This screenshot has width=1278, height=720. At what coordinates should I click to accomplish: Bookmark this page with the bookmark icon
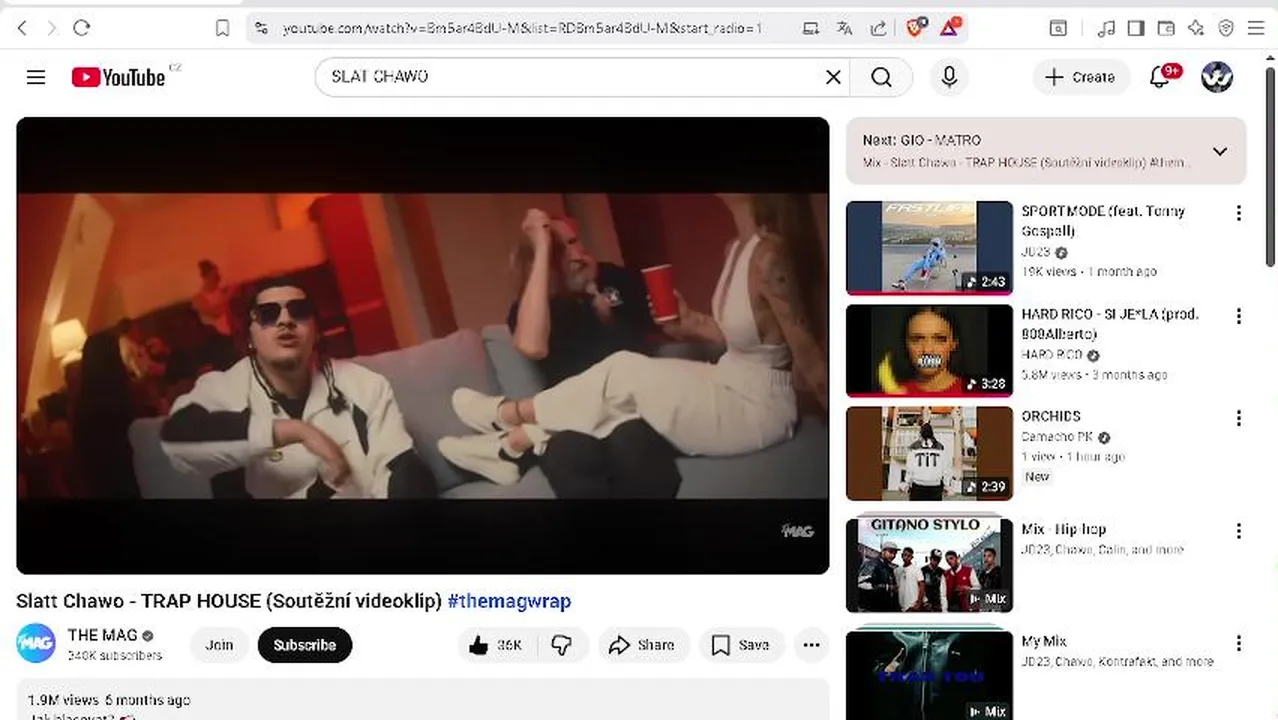pyautogui.click(x=222, y=28)
